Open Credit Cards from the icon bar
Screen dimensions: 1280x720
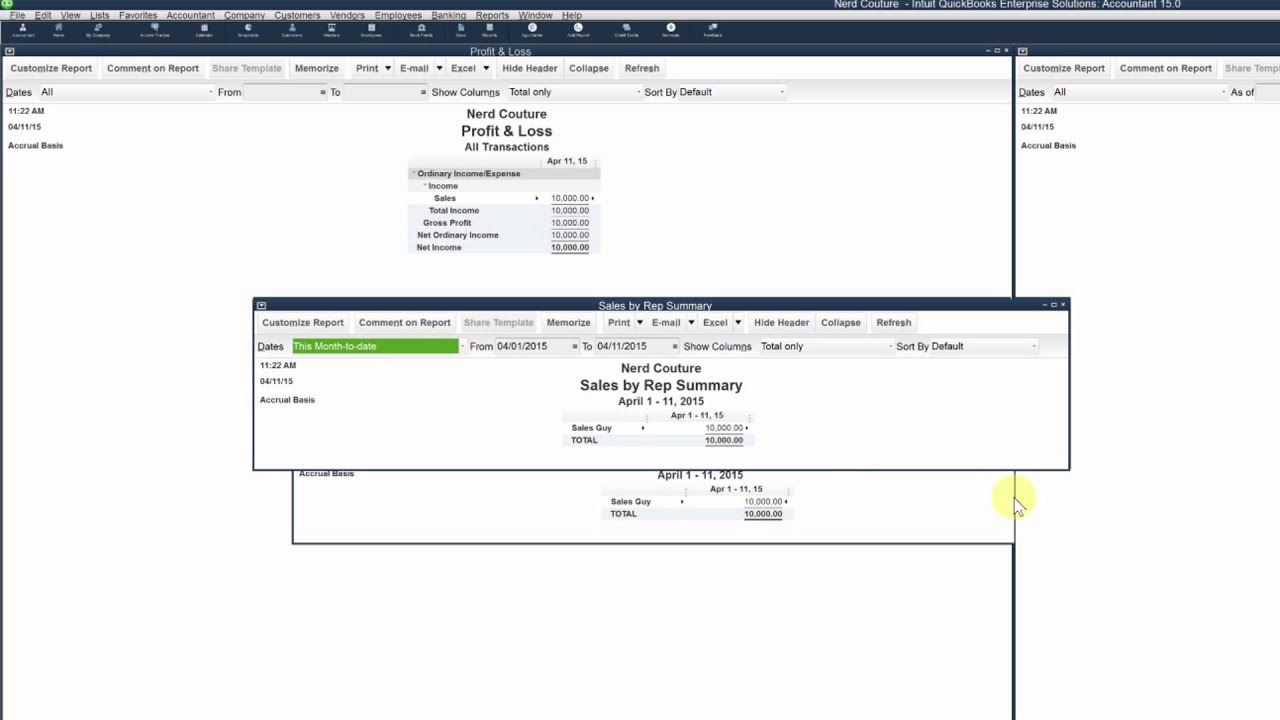[x=627, y=30]
